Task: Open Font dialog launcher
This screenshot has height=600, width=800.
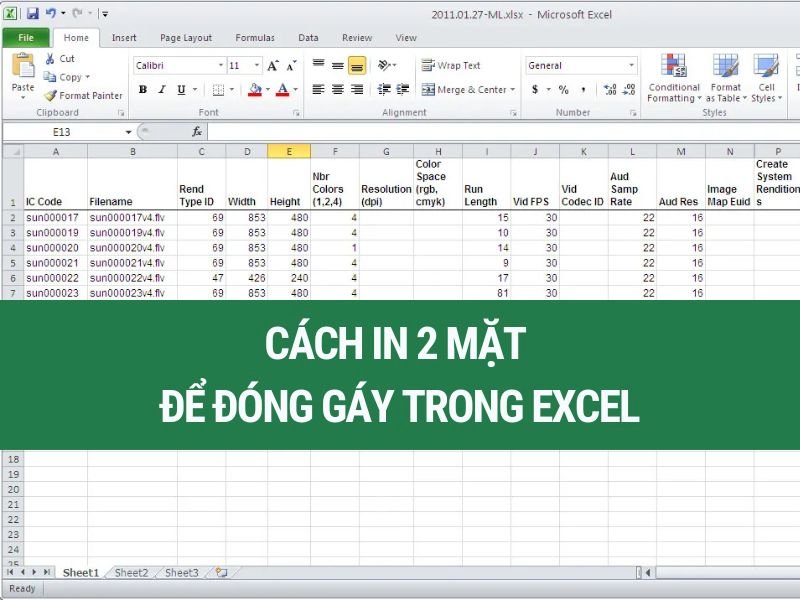Action: point(296,113)
